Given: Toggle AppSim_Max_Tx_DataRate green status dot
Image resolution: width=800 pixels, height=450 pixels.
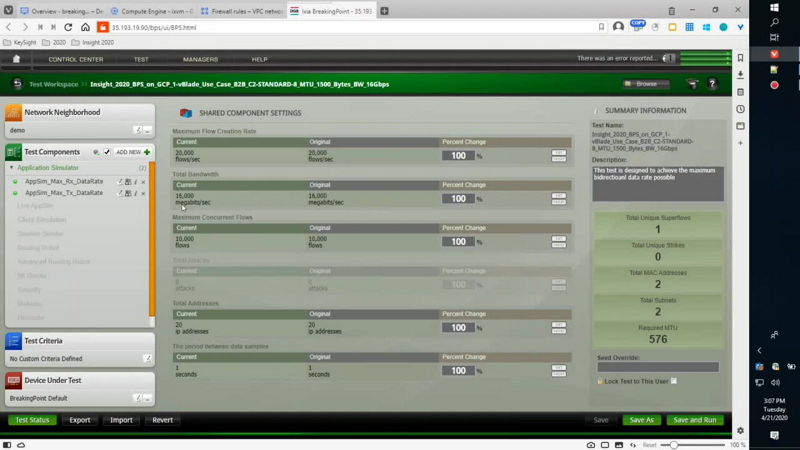Looking at the screenshot, I should pyautogui.click(x=15, y=193).
